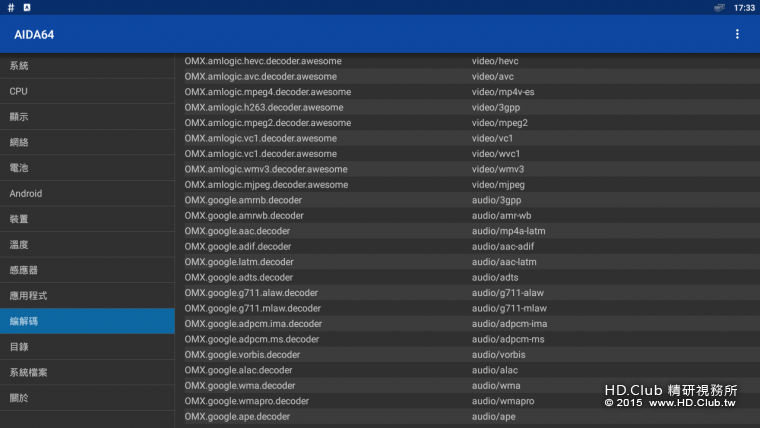The width and height of the screenshot is (760, 428).
Task: Tap the network status icon near clock
Action: pos(719,7)
